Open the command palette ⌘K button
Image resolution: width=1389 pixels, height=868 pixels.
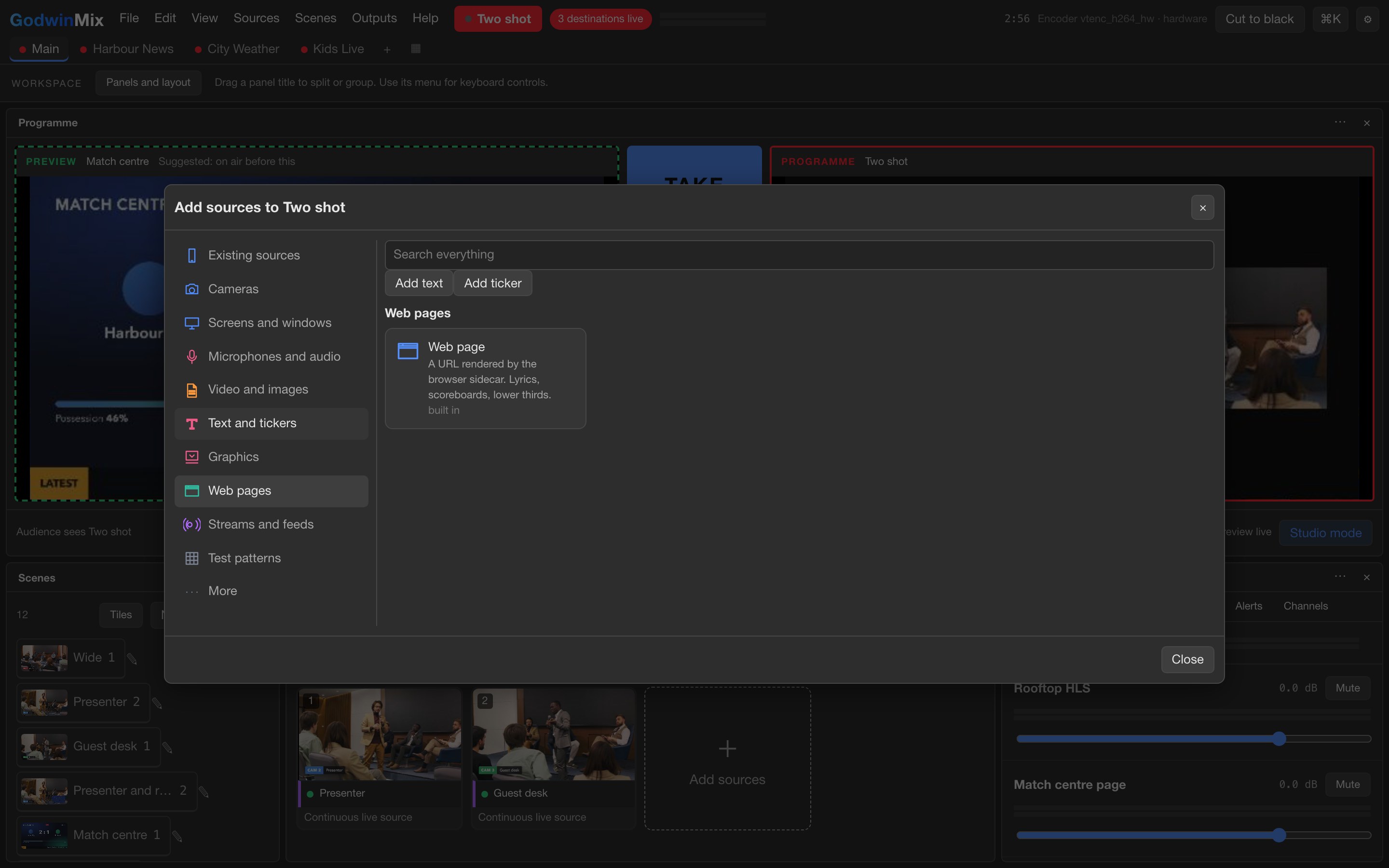(1330, 19)
